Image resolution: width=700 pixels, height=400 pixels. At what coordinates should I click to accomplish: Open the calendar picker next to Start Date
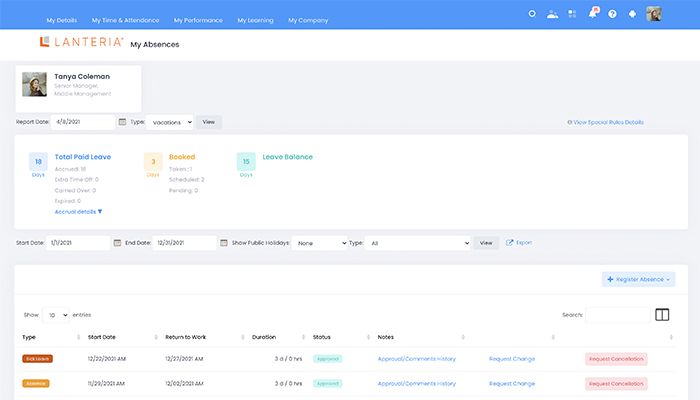117,242
